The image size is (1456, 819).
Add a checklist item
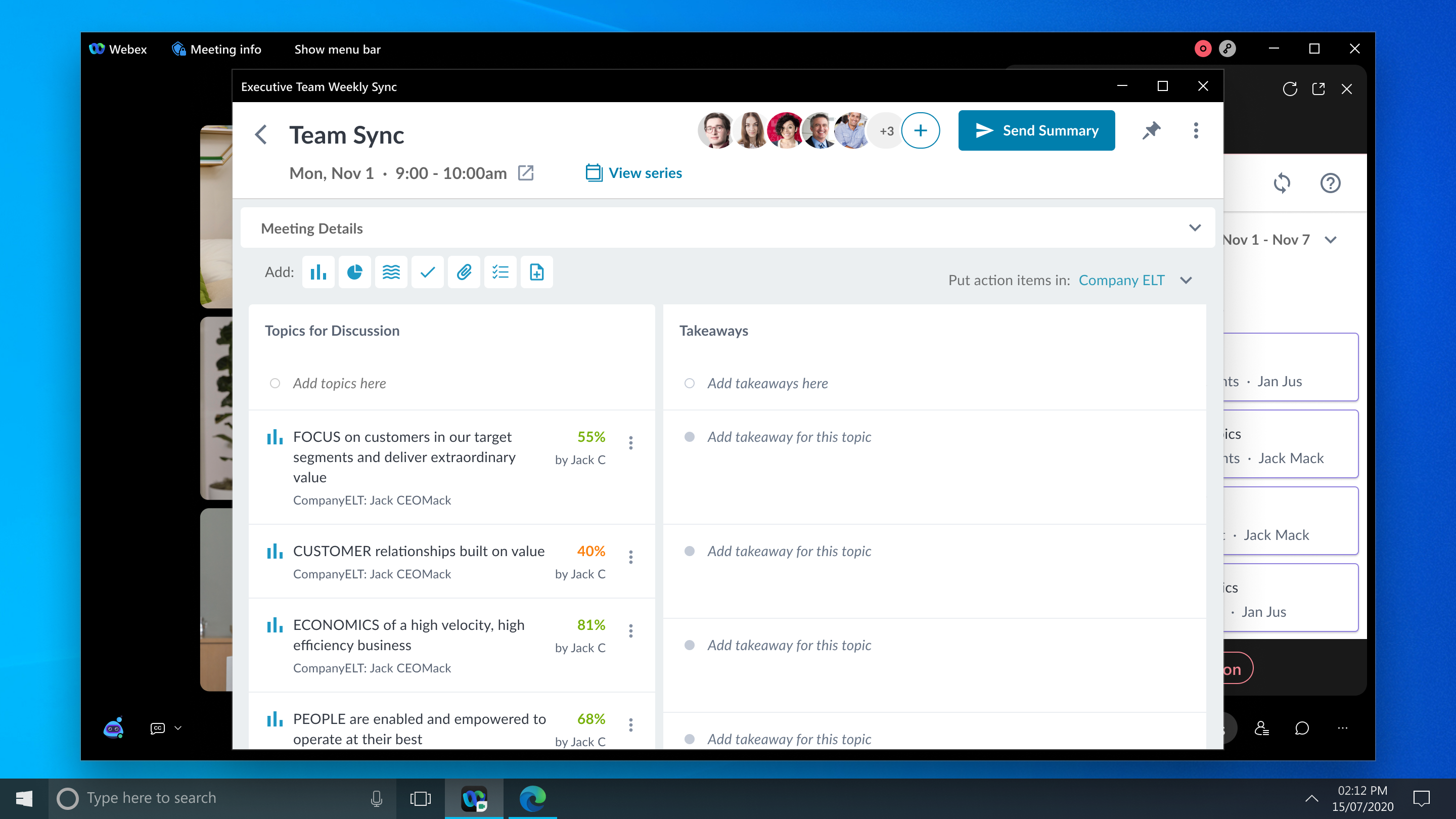(500, 272)
